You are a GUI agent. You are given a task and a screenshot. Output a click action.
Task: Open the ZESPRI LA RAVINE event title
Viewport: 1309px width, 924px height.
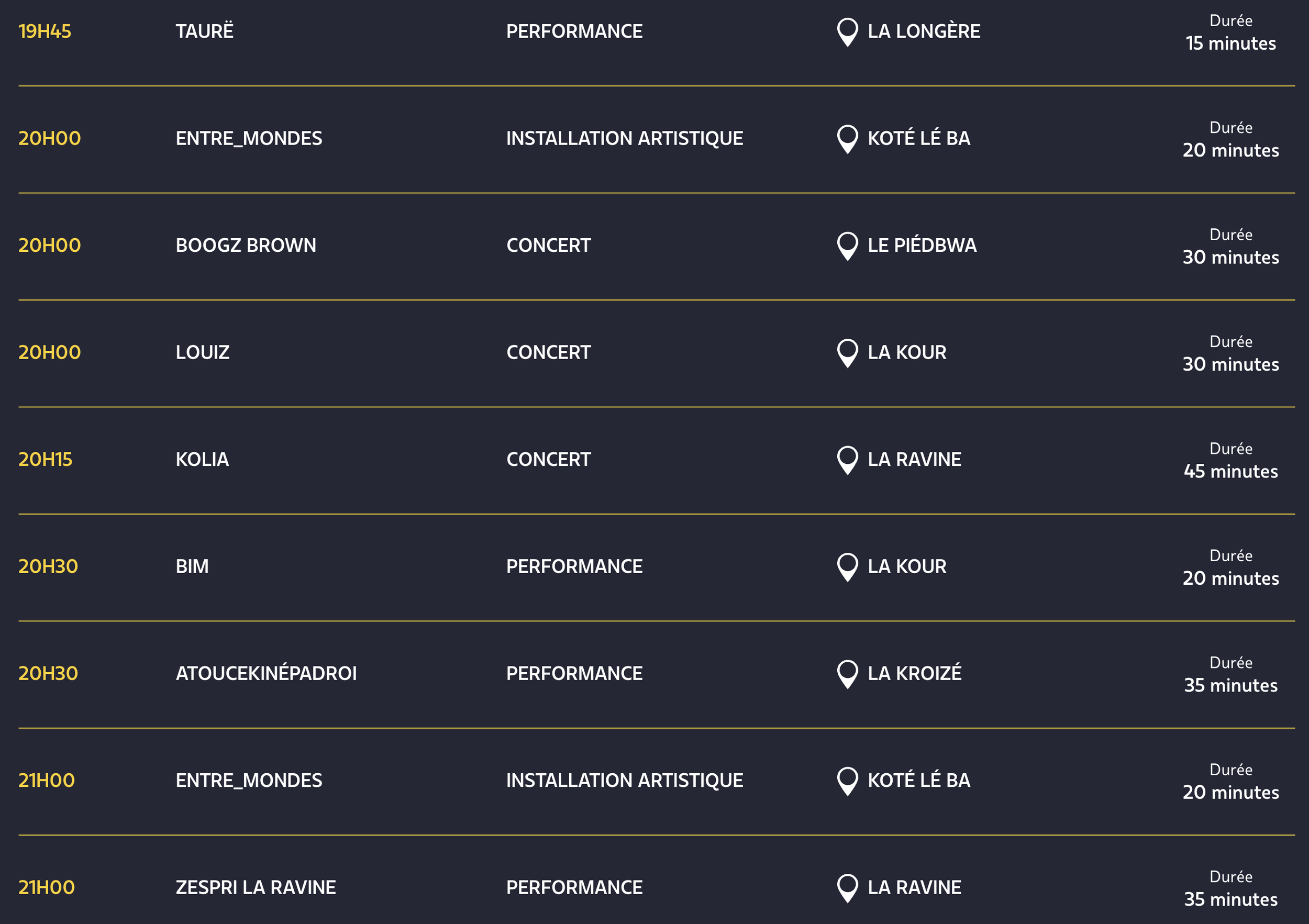(256, 887)
